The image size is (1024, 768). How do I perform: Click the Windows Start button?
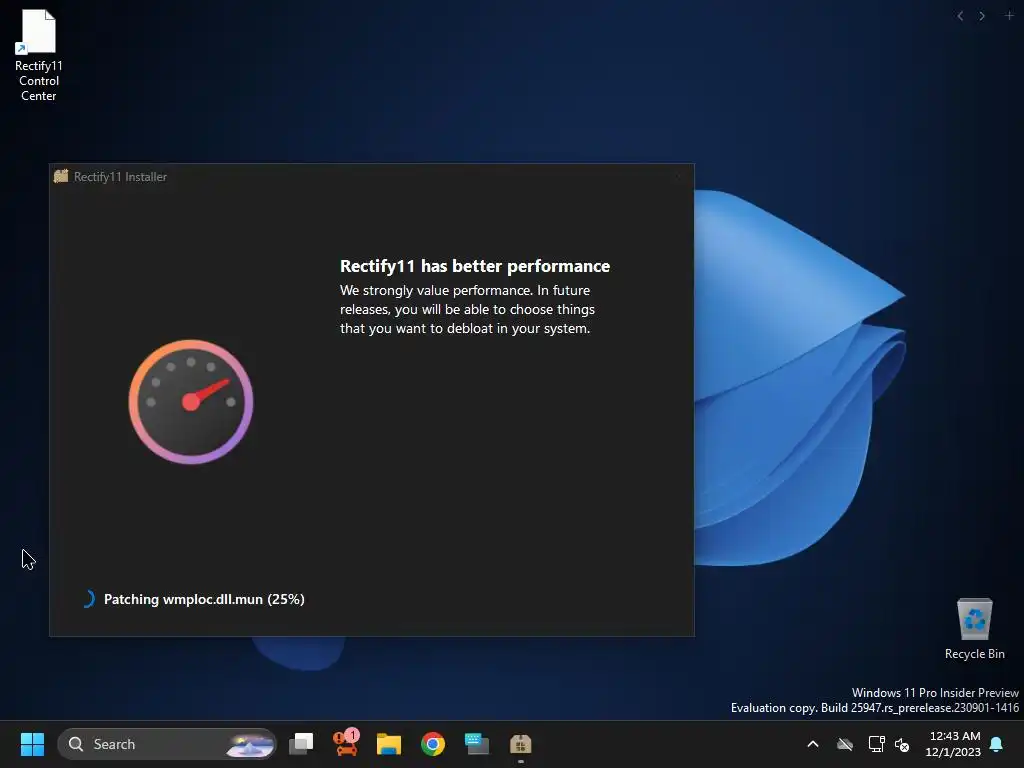[32, 744]
